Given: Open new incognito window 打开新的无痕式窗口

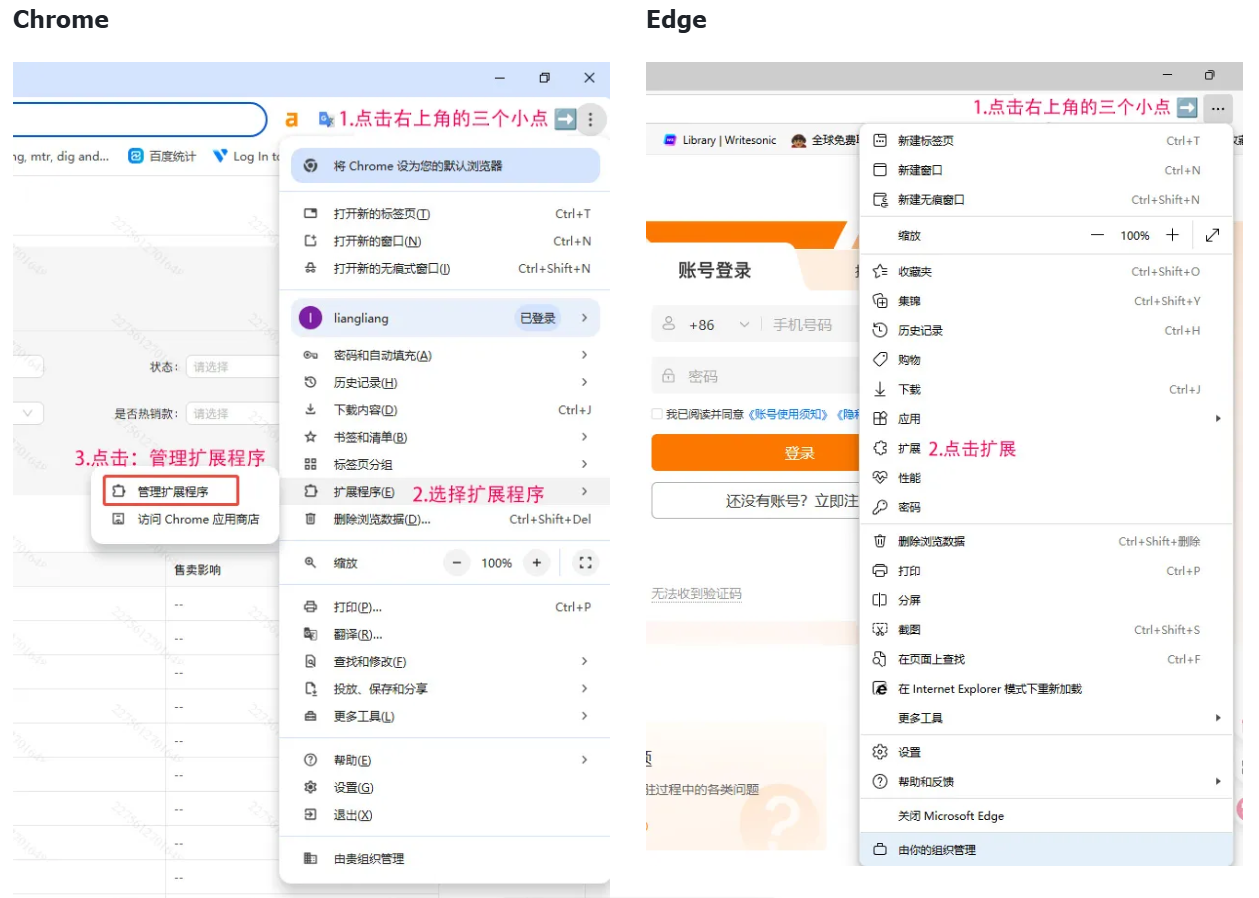Looking at the screenshot, I should click(x=445, y=268).
